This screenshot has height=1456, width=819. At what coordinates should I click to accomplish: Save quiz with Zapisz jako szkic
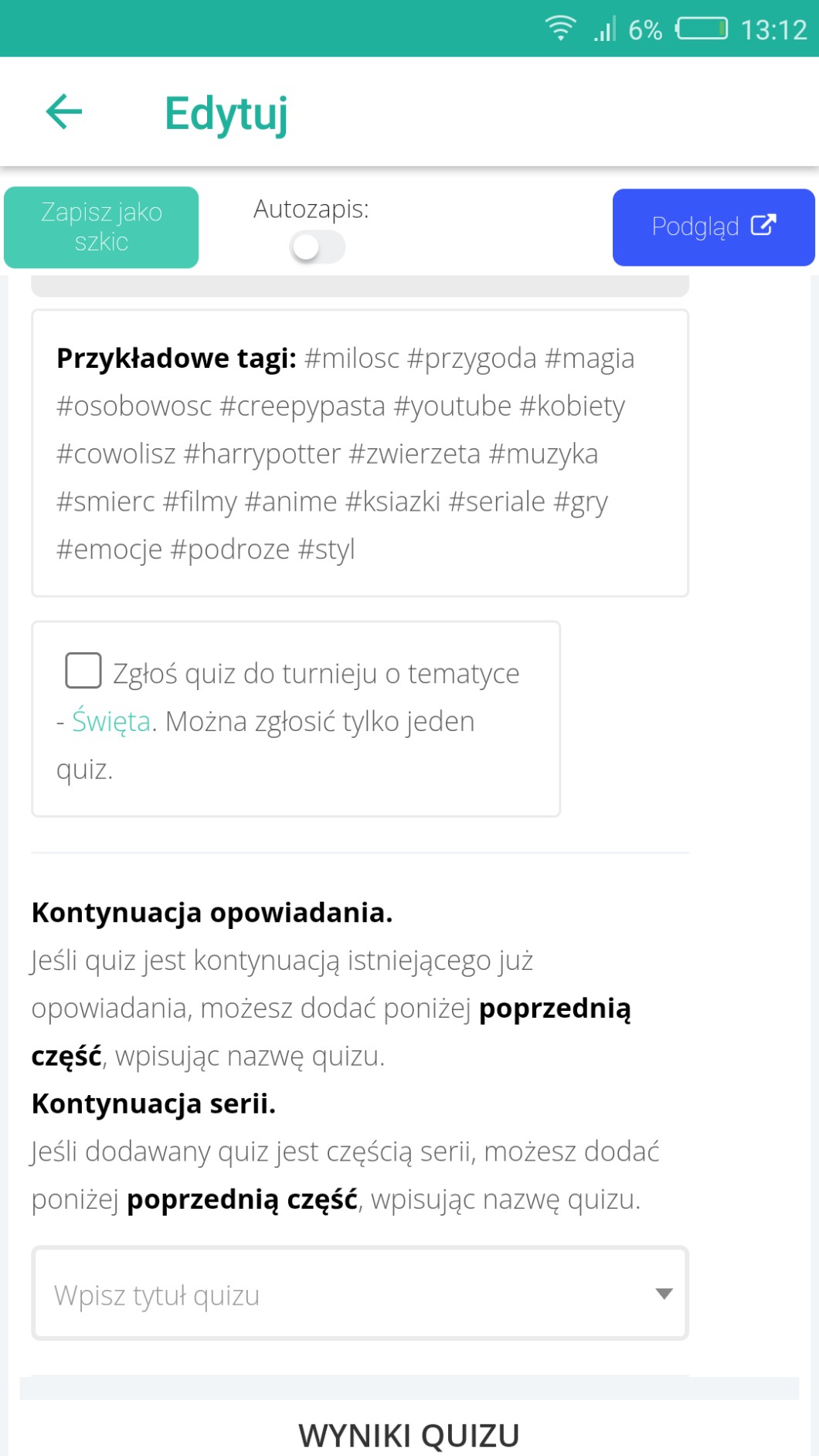(x=101, y=227)
